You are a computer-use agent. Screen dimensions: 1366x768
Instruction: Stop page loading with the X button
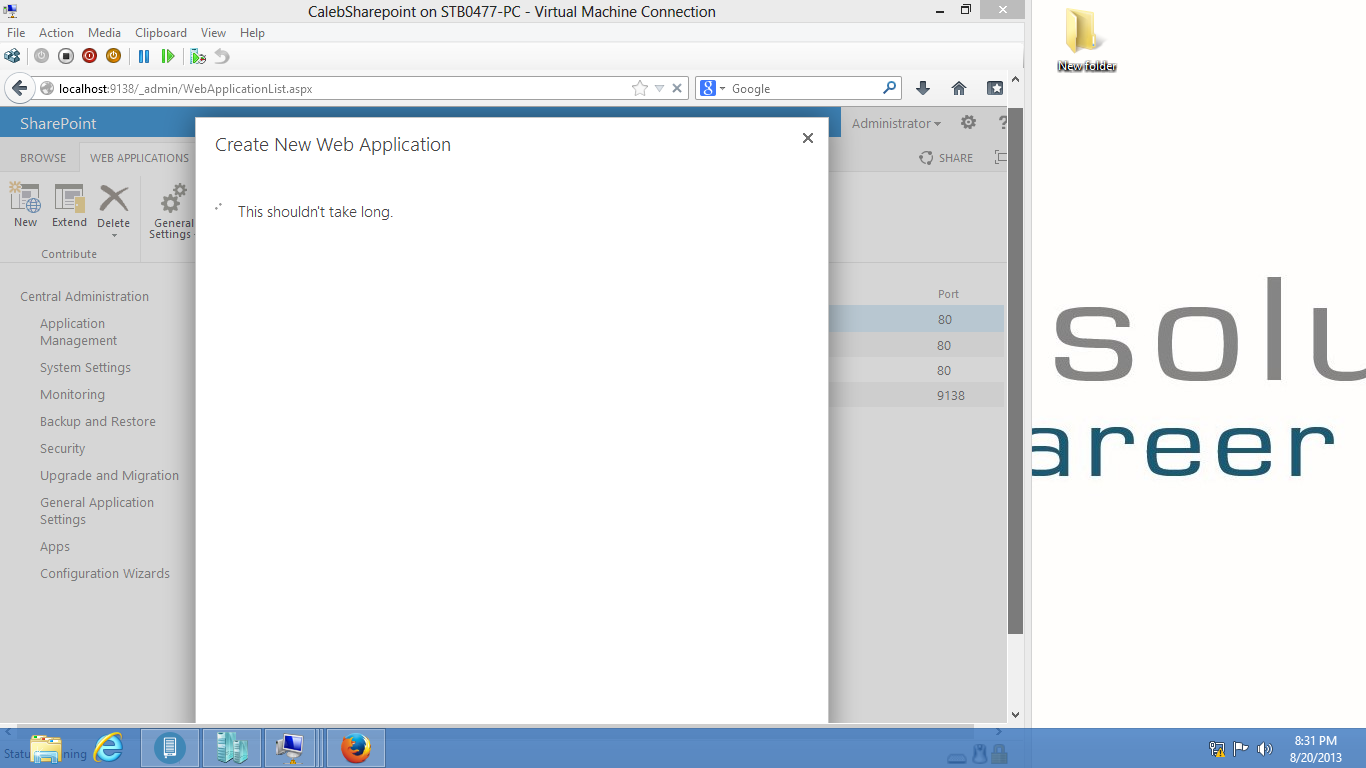pyautogui.click(x=677, y=88)
